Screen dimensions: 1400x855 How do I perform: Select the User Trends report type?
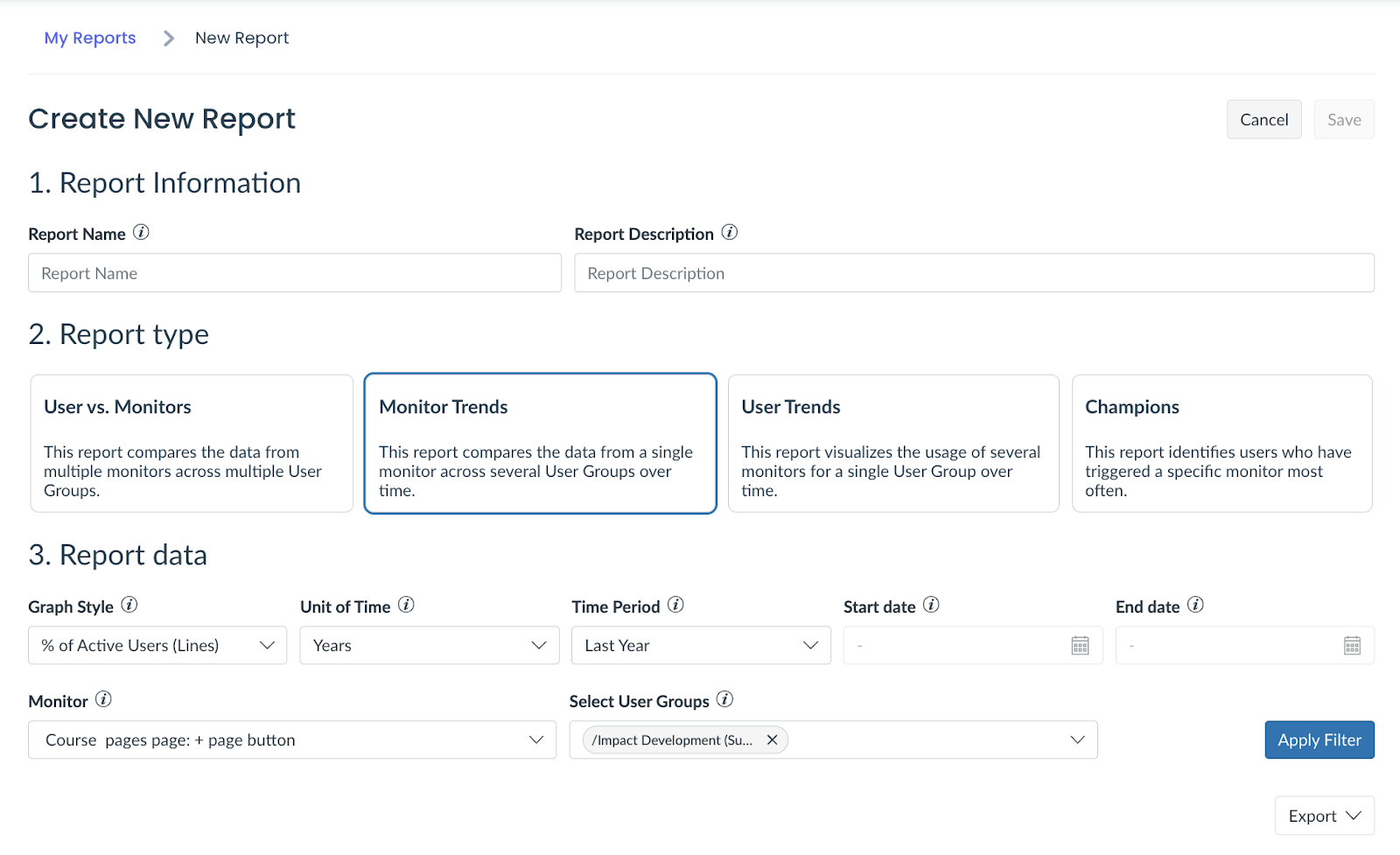(893, 444)
